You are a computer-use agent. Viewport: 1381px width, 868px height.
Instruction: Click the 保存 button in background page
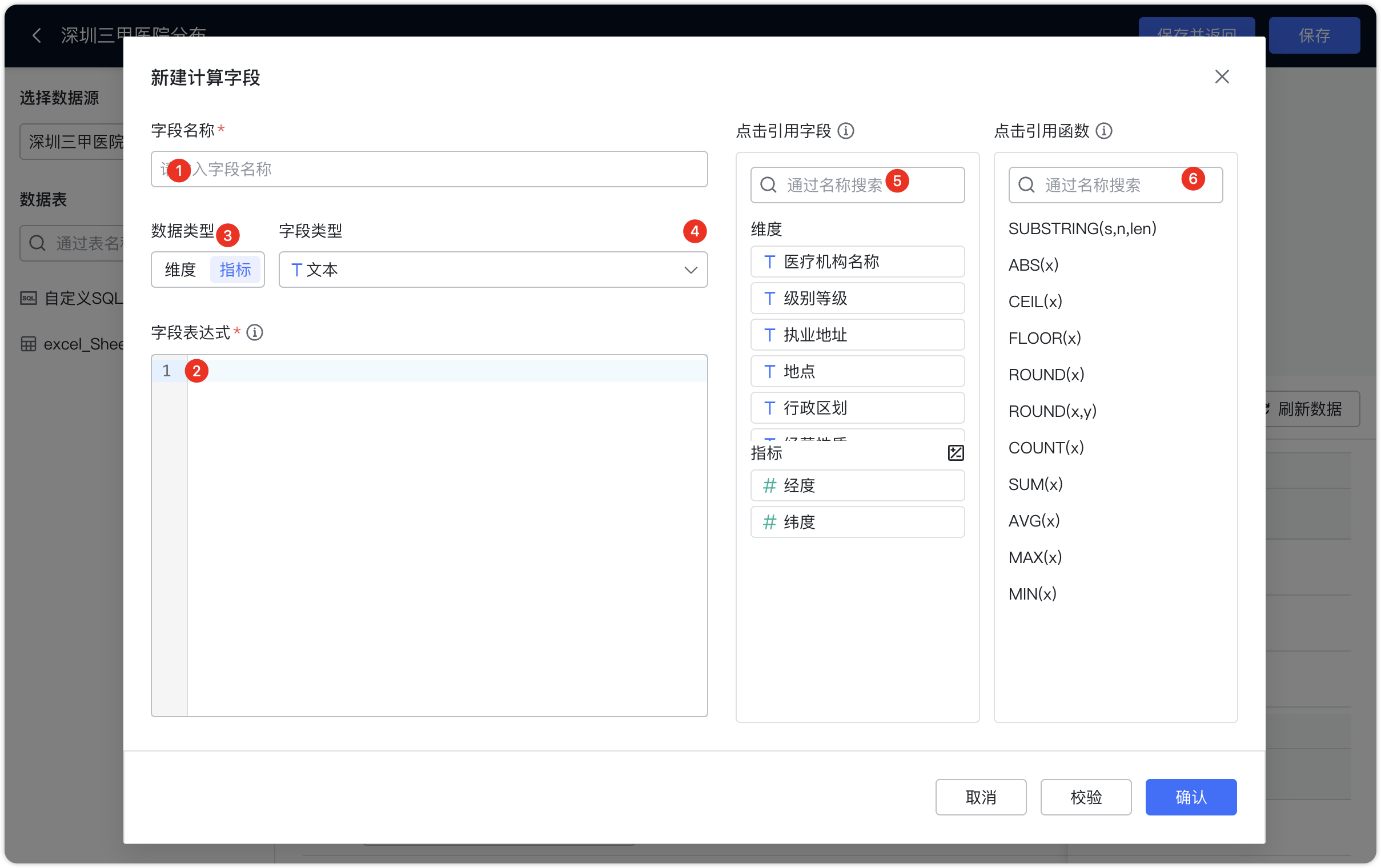coord(1314,35)
